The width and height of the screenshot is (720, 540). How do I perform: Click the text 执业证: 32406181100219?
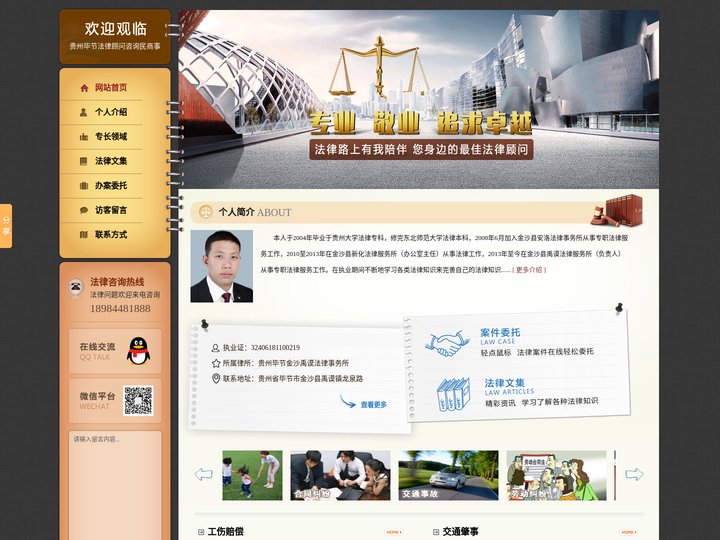click(261, 348)
